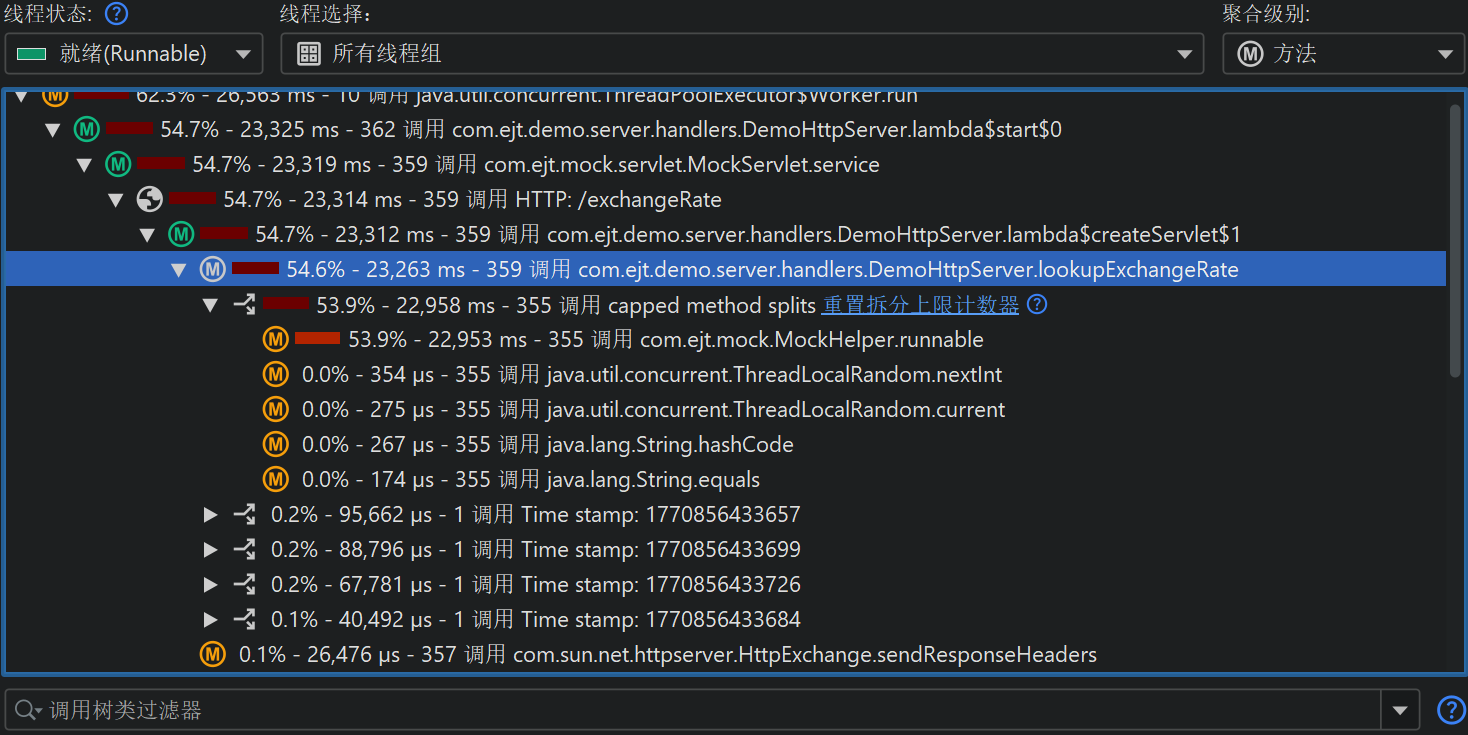Expand Time stamp 1770856433684 node
The height and width of the screenshot is (735, 1468).
coord(211,619)
